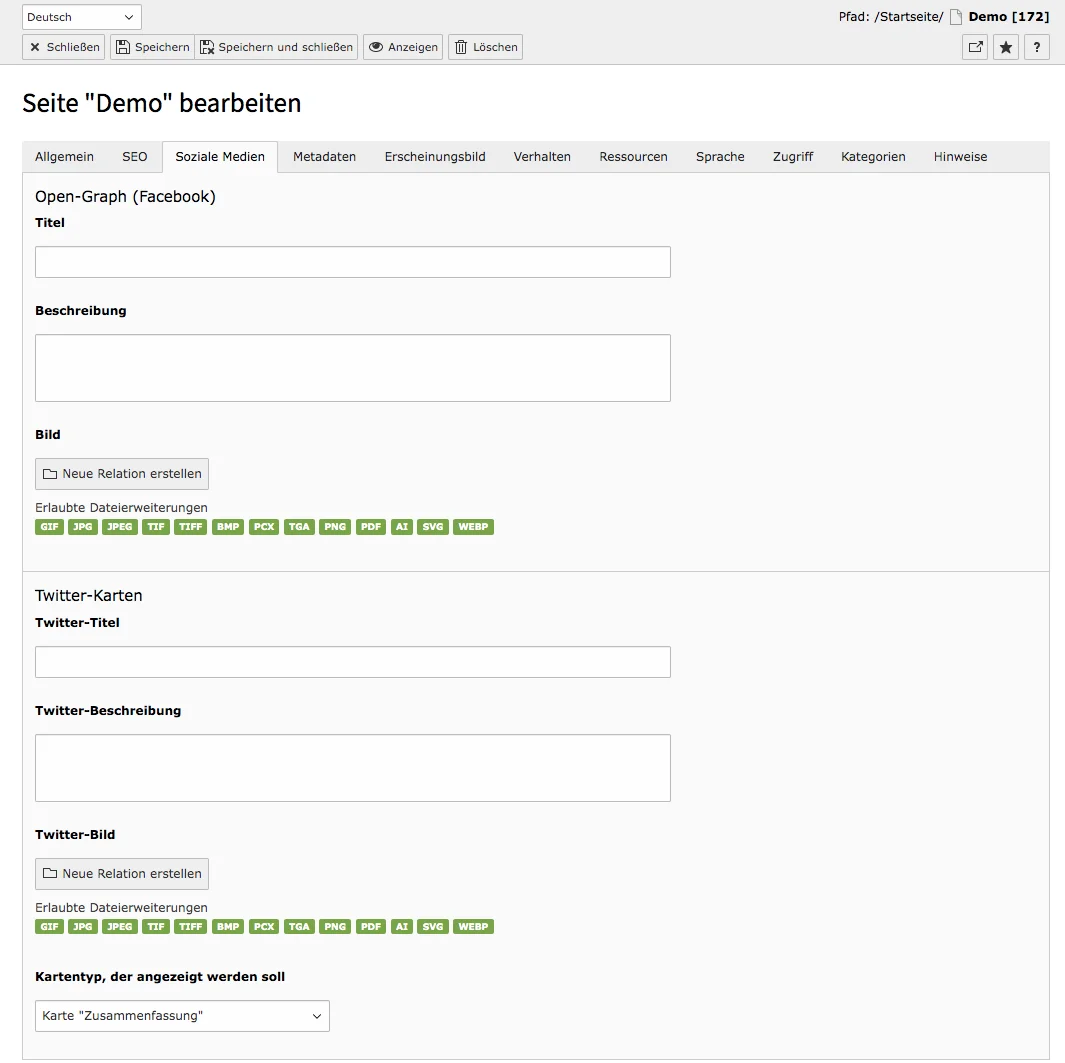
Task: Open the Startseite breadcrumb link
Action: click(908, 16)
